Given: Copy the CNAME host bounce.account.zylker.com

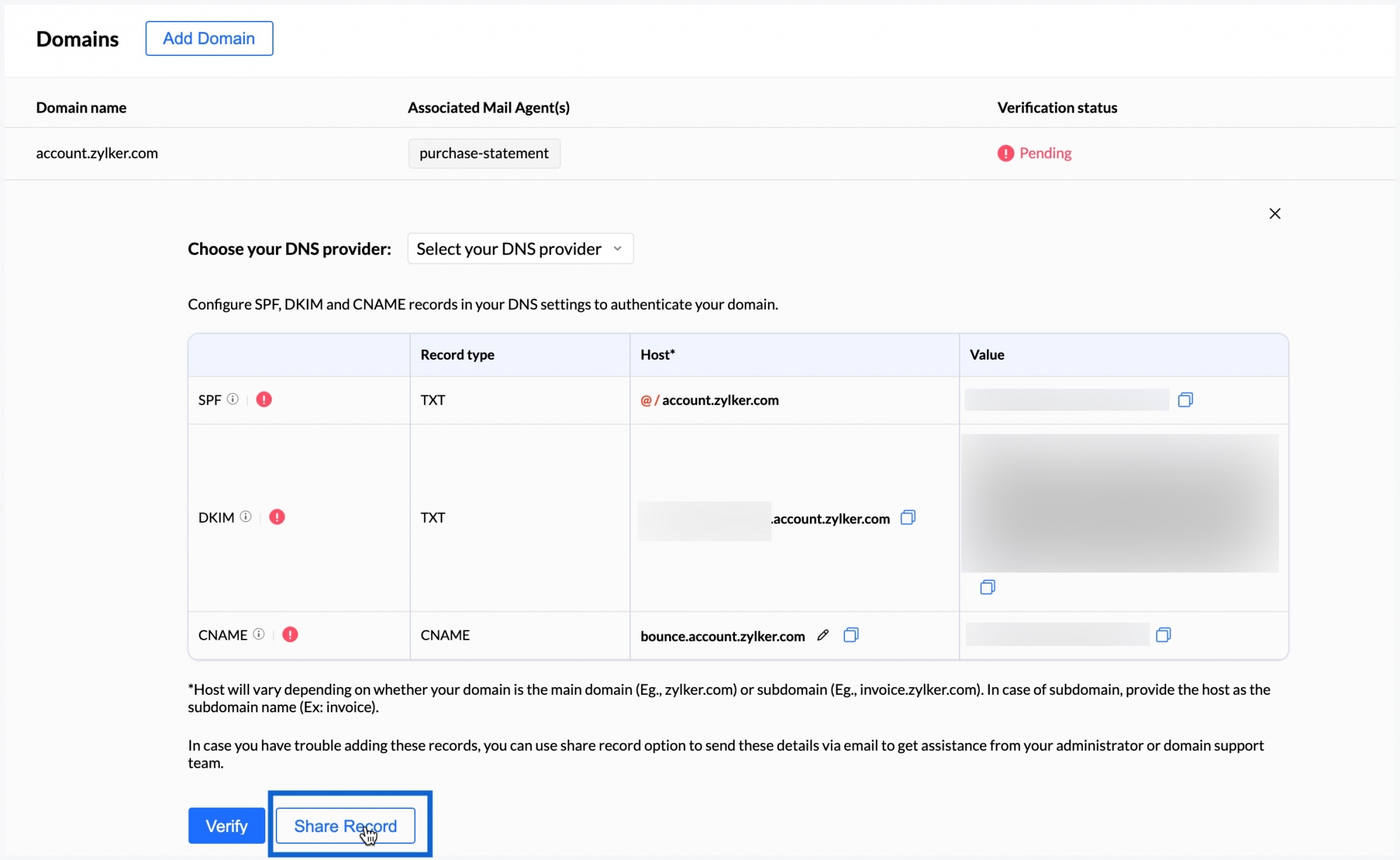Looking at the screenshot, I should 850,635.
